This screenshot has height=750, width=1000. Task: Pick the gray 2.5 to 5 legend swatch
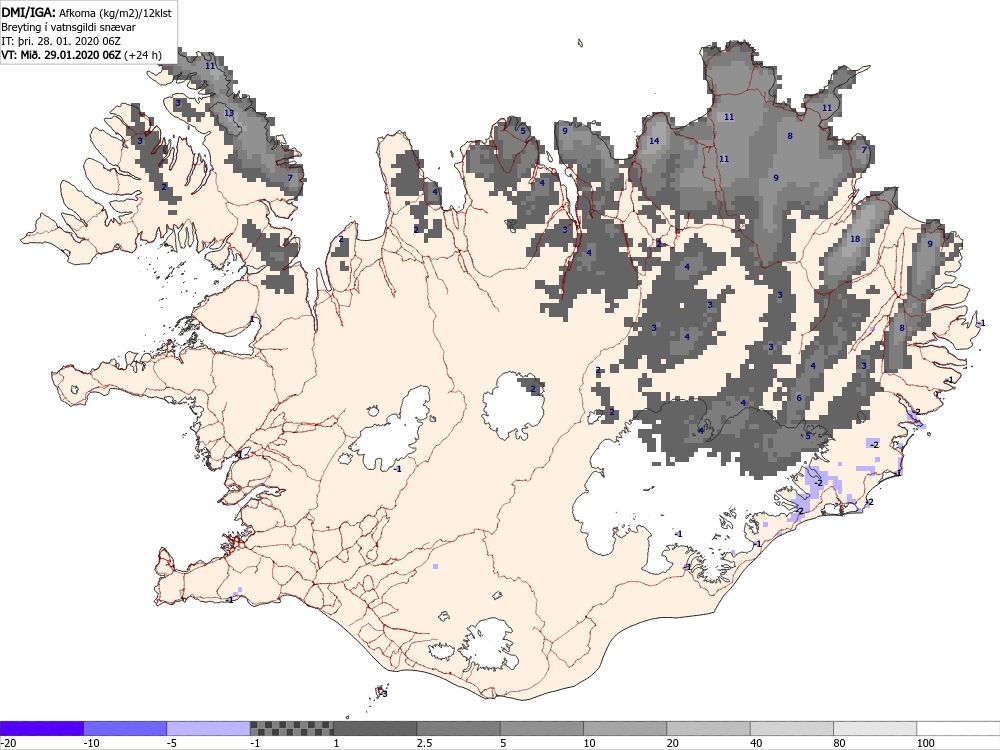coord(459,728)
